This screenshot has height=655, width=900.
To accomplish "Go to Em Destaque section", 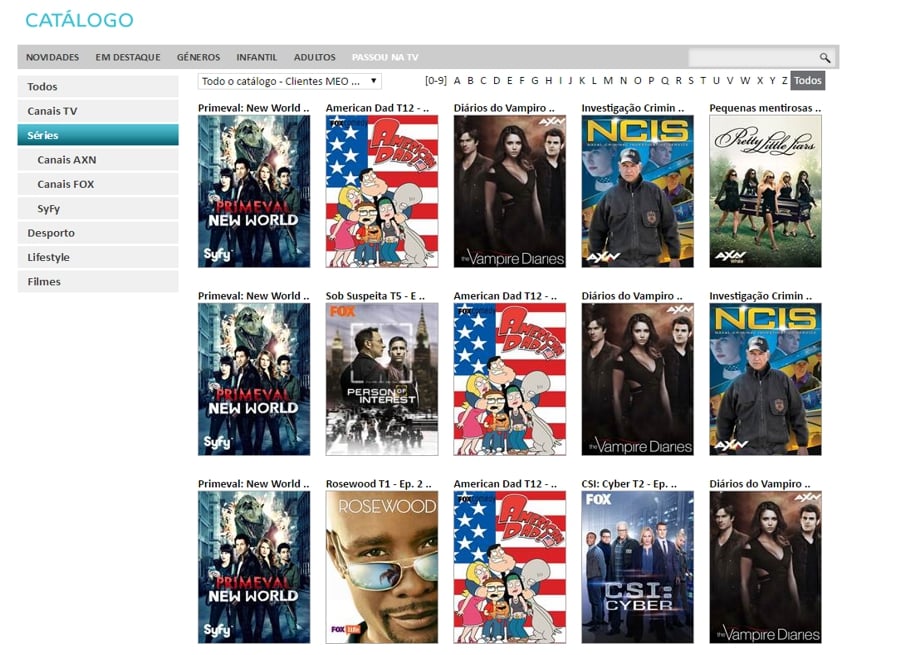I will tap(127, 57).
